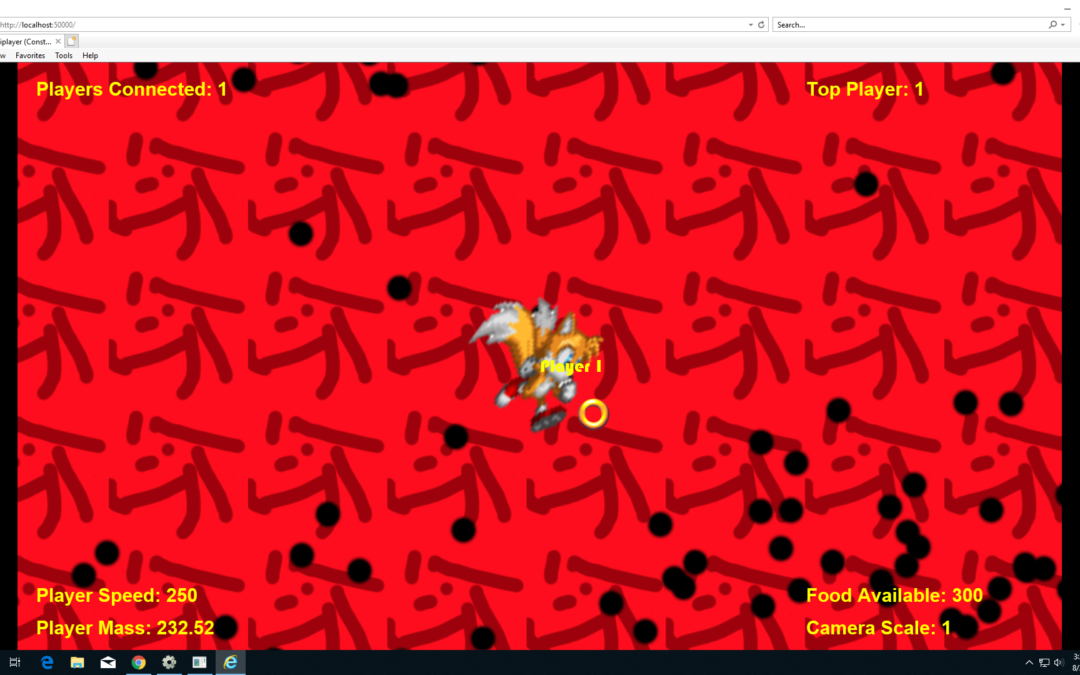Click the Camera Scale: 1 readout
Screen dimensions: 1080x675
click(878, 627)
